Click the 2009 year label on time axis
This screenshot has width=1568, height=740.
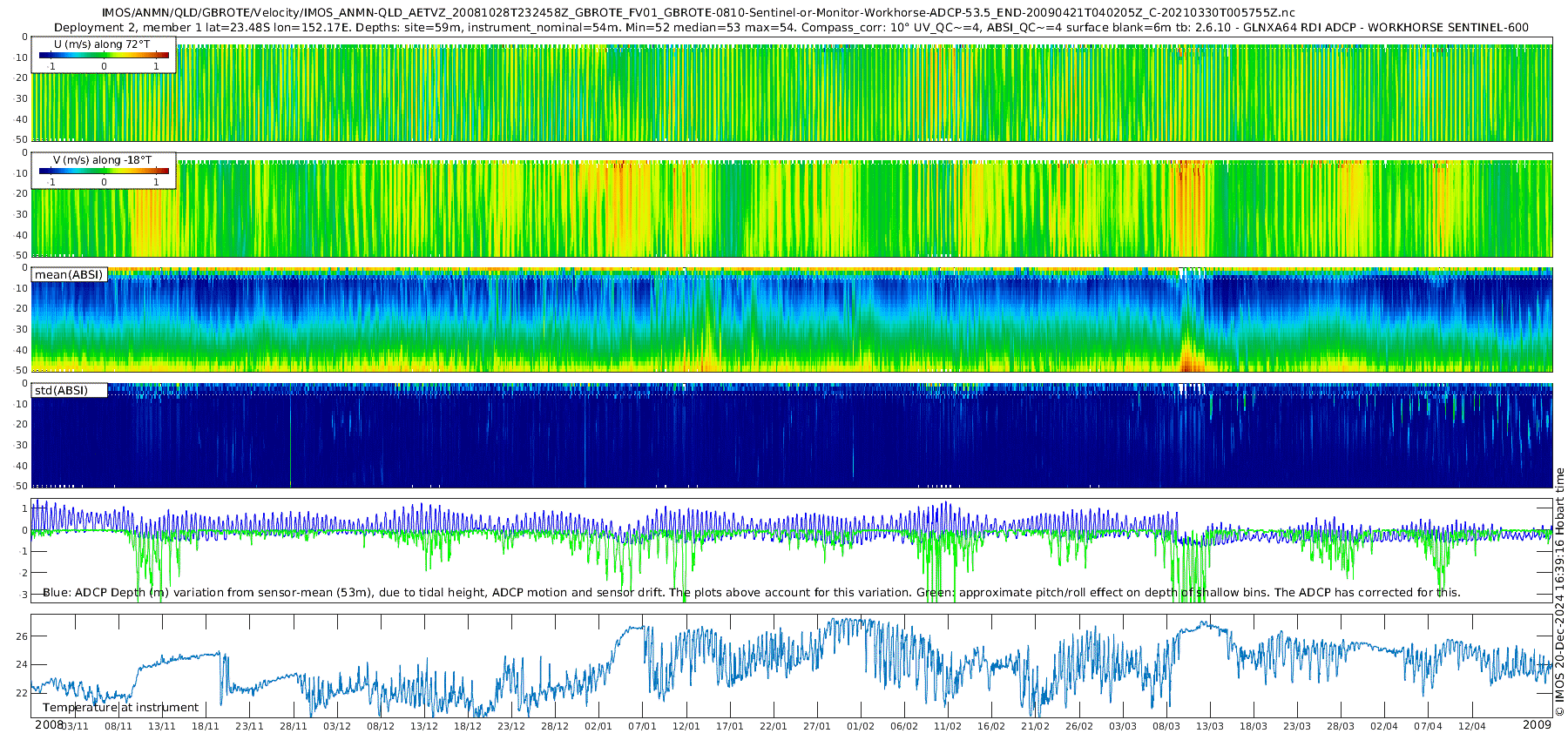point(1537,725)
